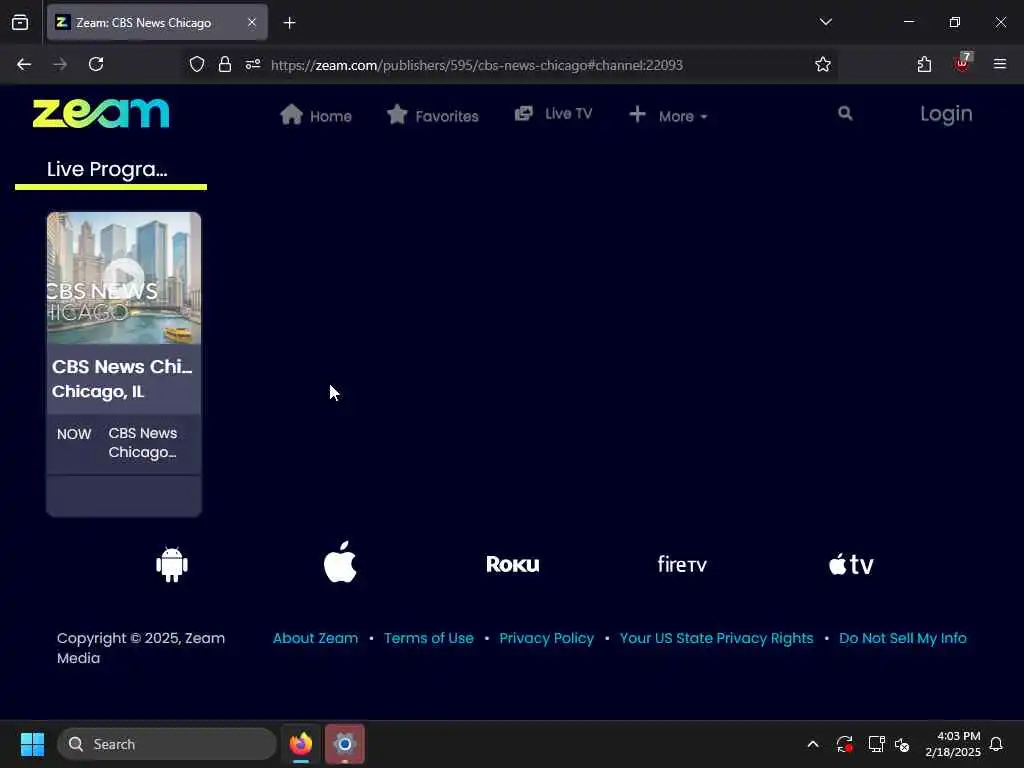Open Firefox from the taskbar

point(301,744)
